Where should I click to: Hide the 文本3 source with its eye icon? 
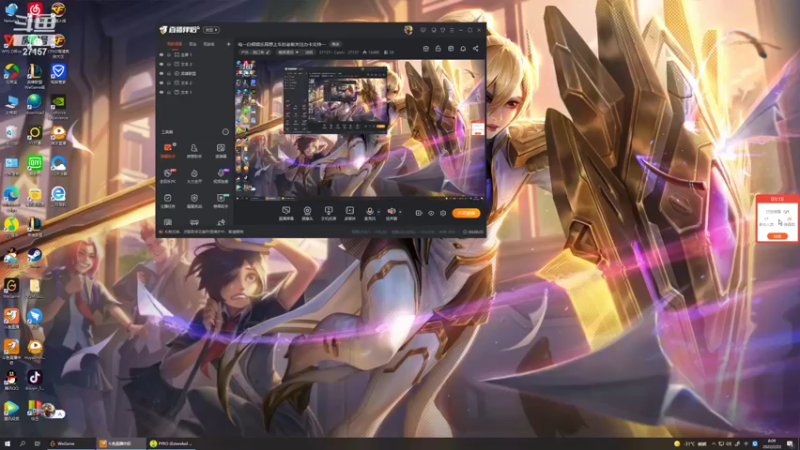tap(162, 64)
